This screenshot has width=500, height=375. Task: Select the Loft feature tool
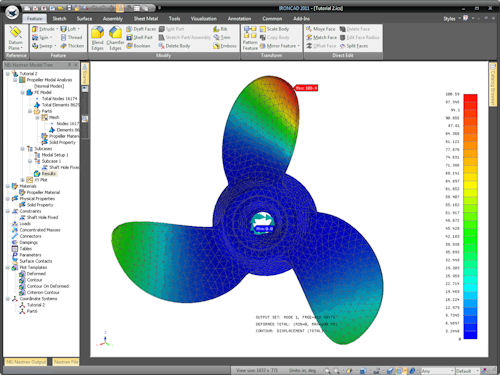click(68, 29)
